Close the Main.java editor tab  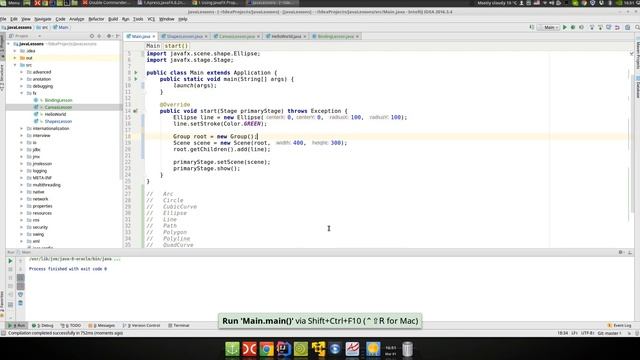pyautogui.click(x=154, y=36)
